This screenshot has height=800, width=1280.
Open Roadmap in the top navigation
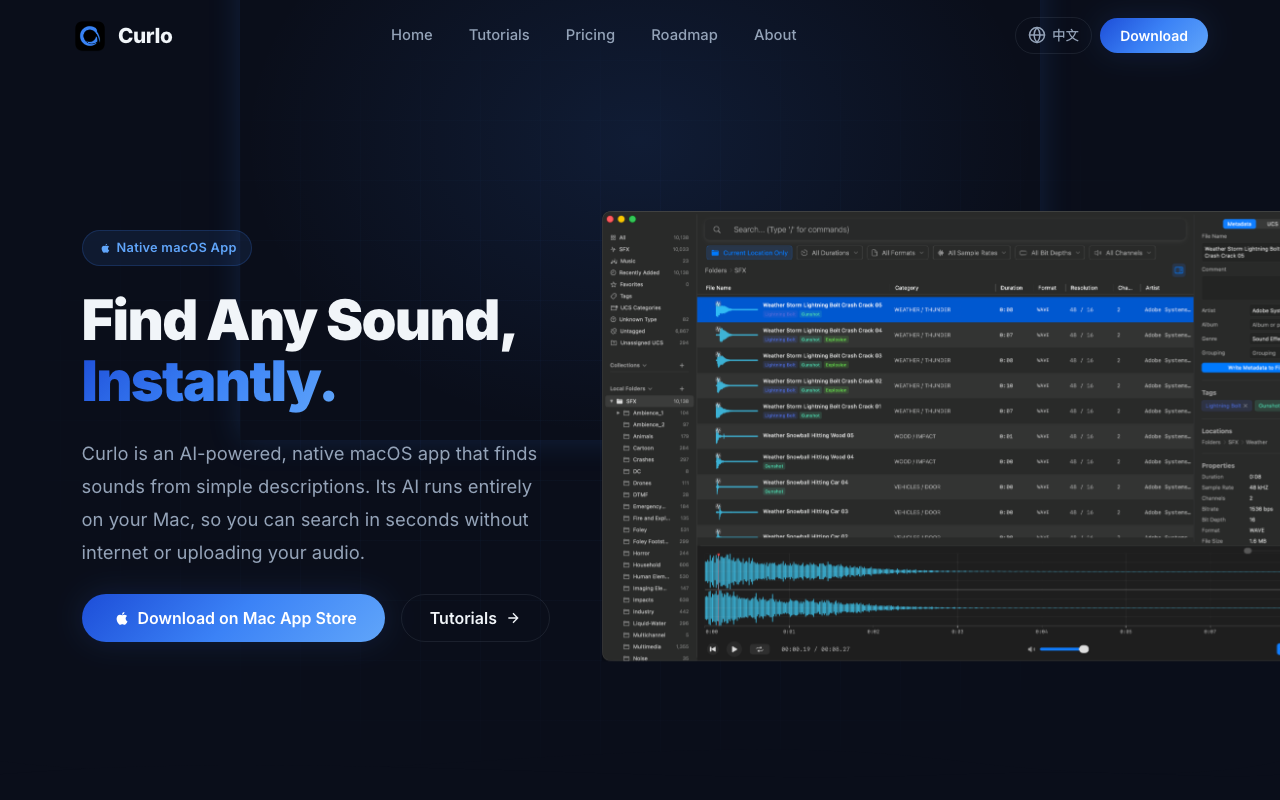684,35
